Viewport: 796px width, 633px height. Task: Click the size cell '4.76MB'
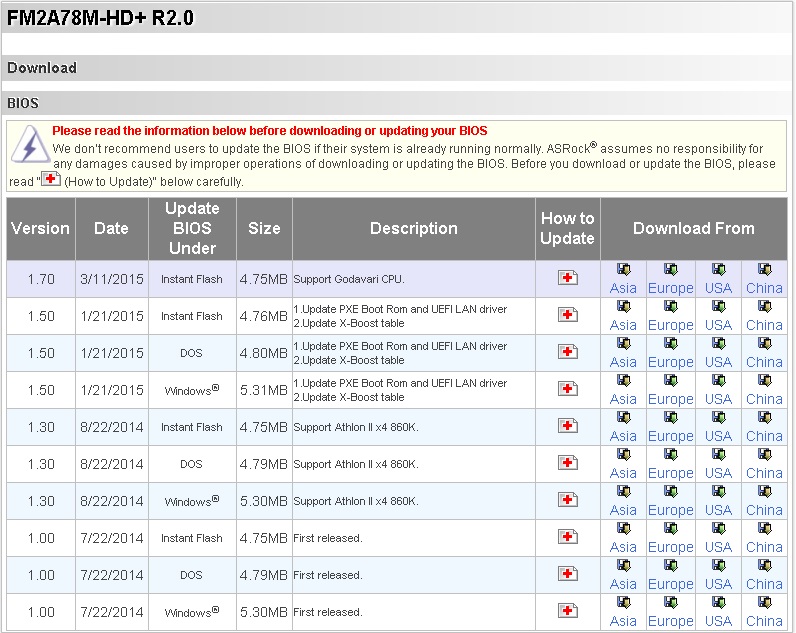tap(263, 316)
